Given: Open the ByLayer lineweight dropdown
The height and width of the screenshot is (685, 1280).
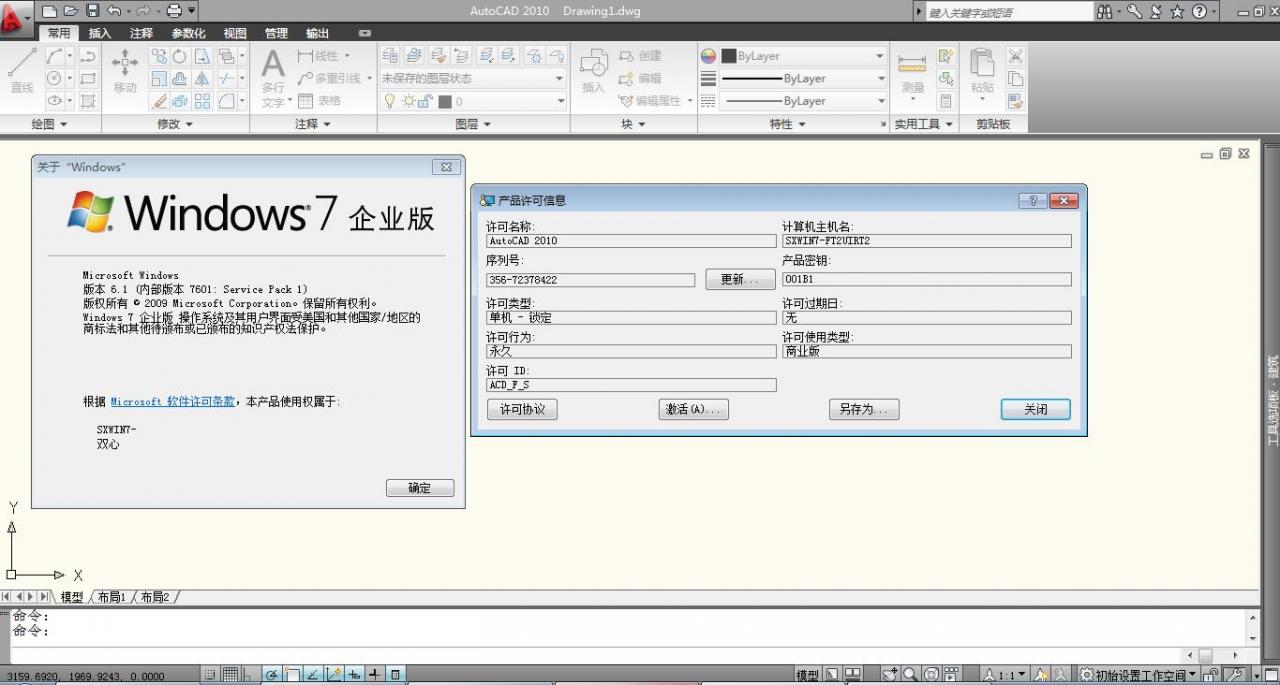Looking at the screenshot, I should pyautogui.click(x=803, y=78).
